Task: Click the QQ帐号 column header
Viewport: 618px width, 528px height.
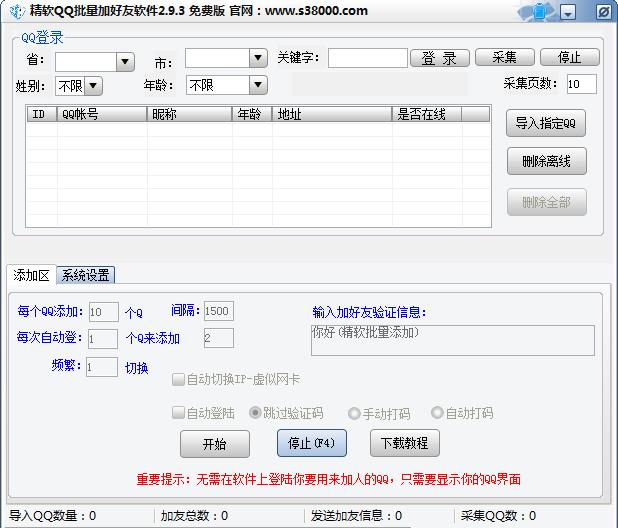Action: pyautogui.click(x=101, y=115)
